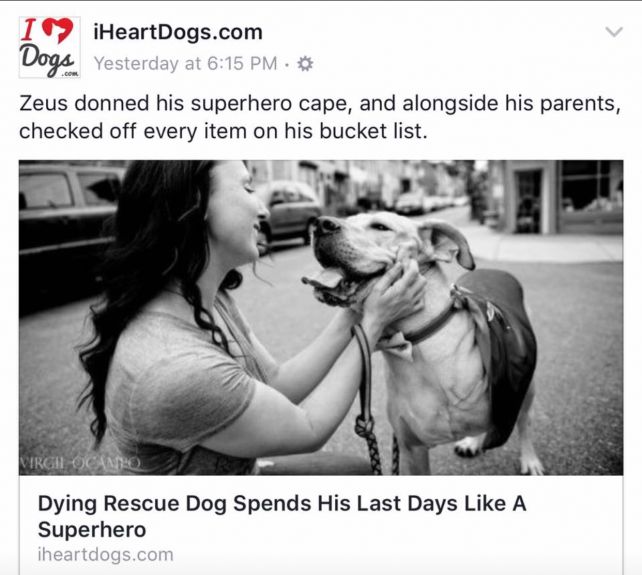Viewport: 642px width, 575px height.
Task: Open the post options chevron menu
Action: tap(614, 32)
